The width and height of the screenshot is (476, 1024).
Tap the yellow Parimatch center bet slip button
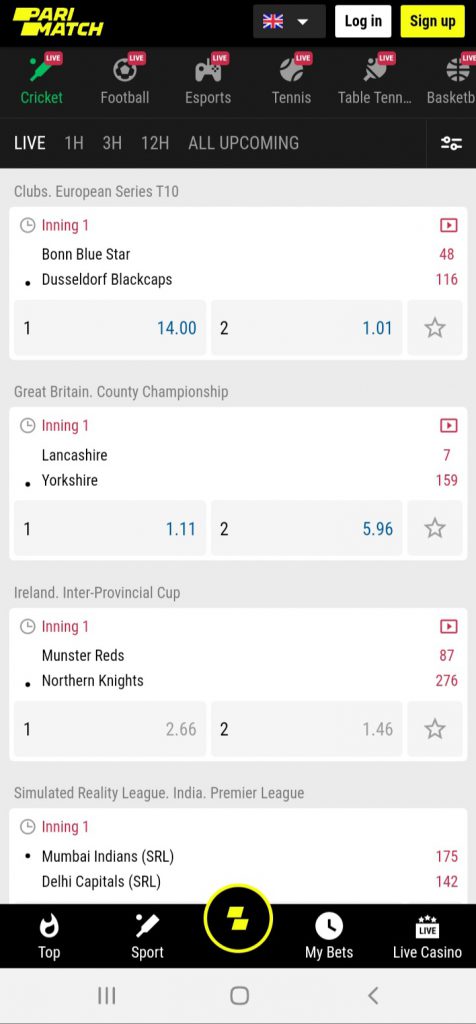point(238,920)
